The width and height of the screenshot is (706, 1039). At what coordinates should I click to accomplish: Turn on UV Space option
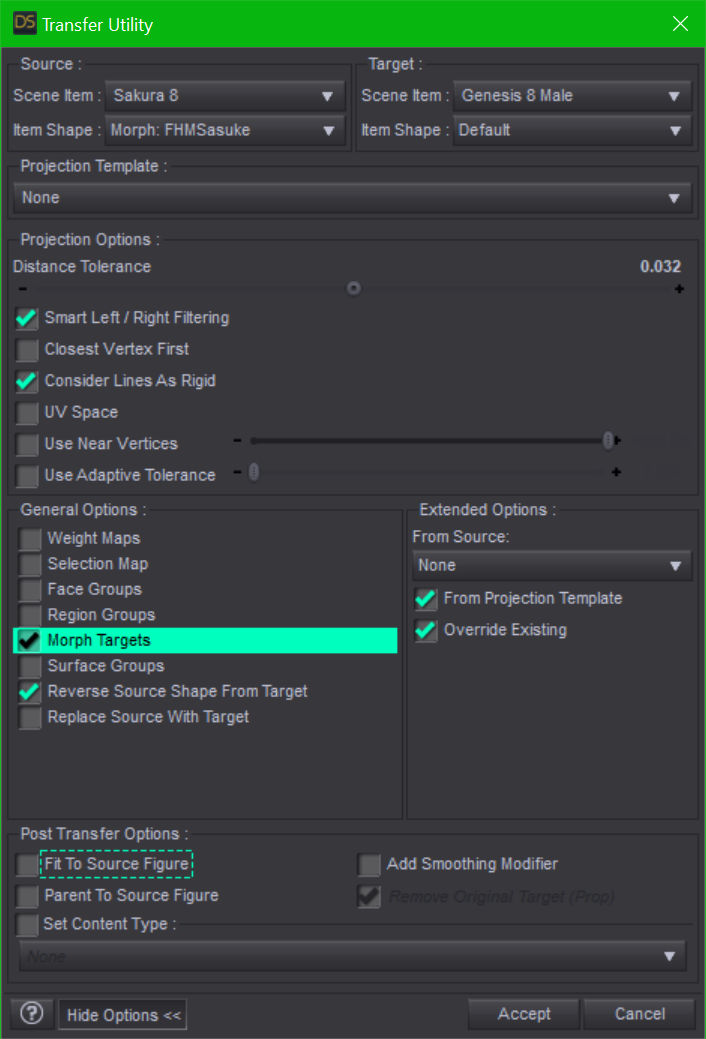(x=28, y=413)
